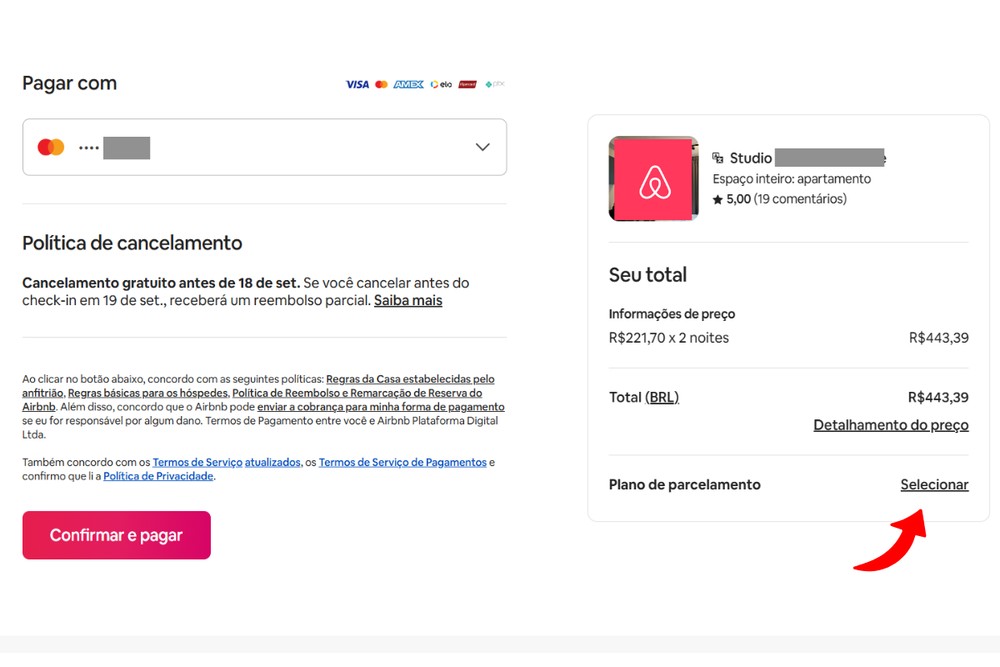Click Saiba mais about cancellation policy
The image size is (1000, 667).
point(408,300)
